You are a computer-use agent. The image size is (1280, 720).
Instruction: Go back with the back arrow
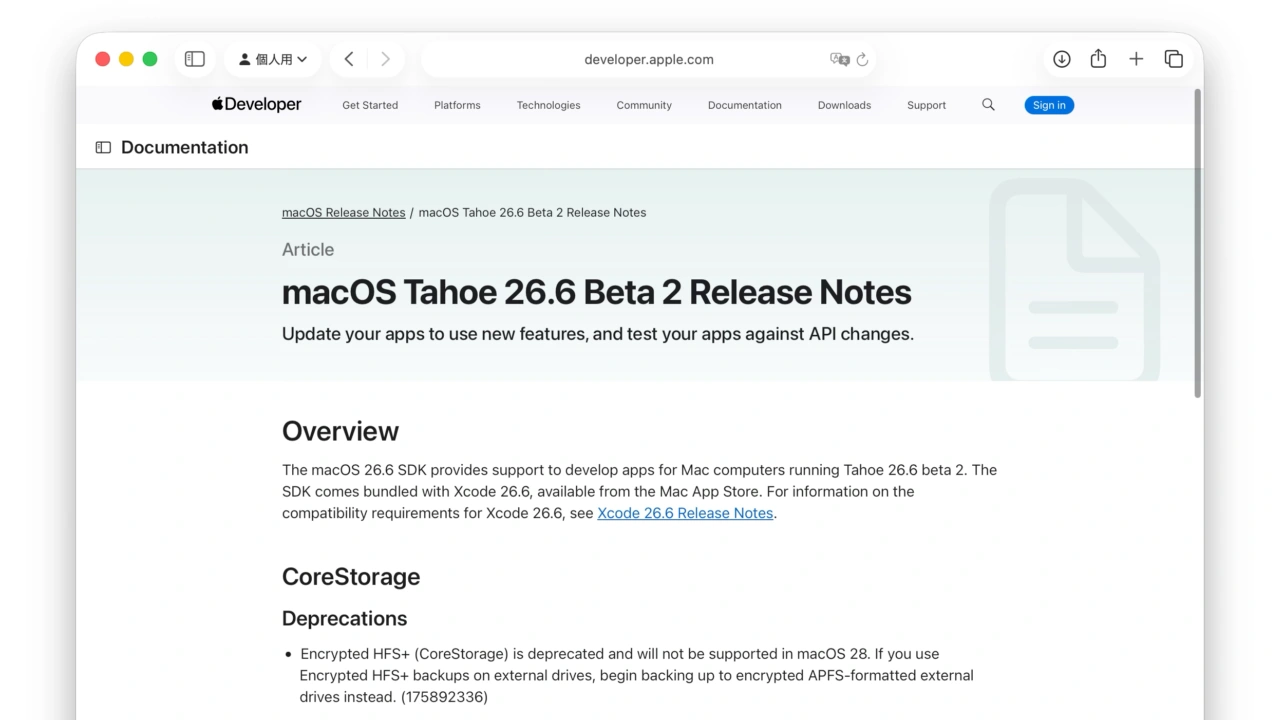(349, 59)
